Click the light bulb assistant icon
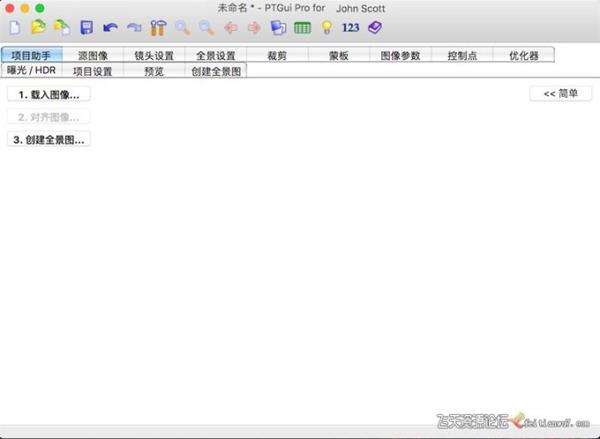The height and width of the screenshot is (439, 600). (326, 28)
